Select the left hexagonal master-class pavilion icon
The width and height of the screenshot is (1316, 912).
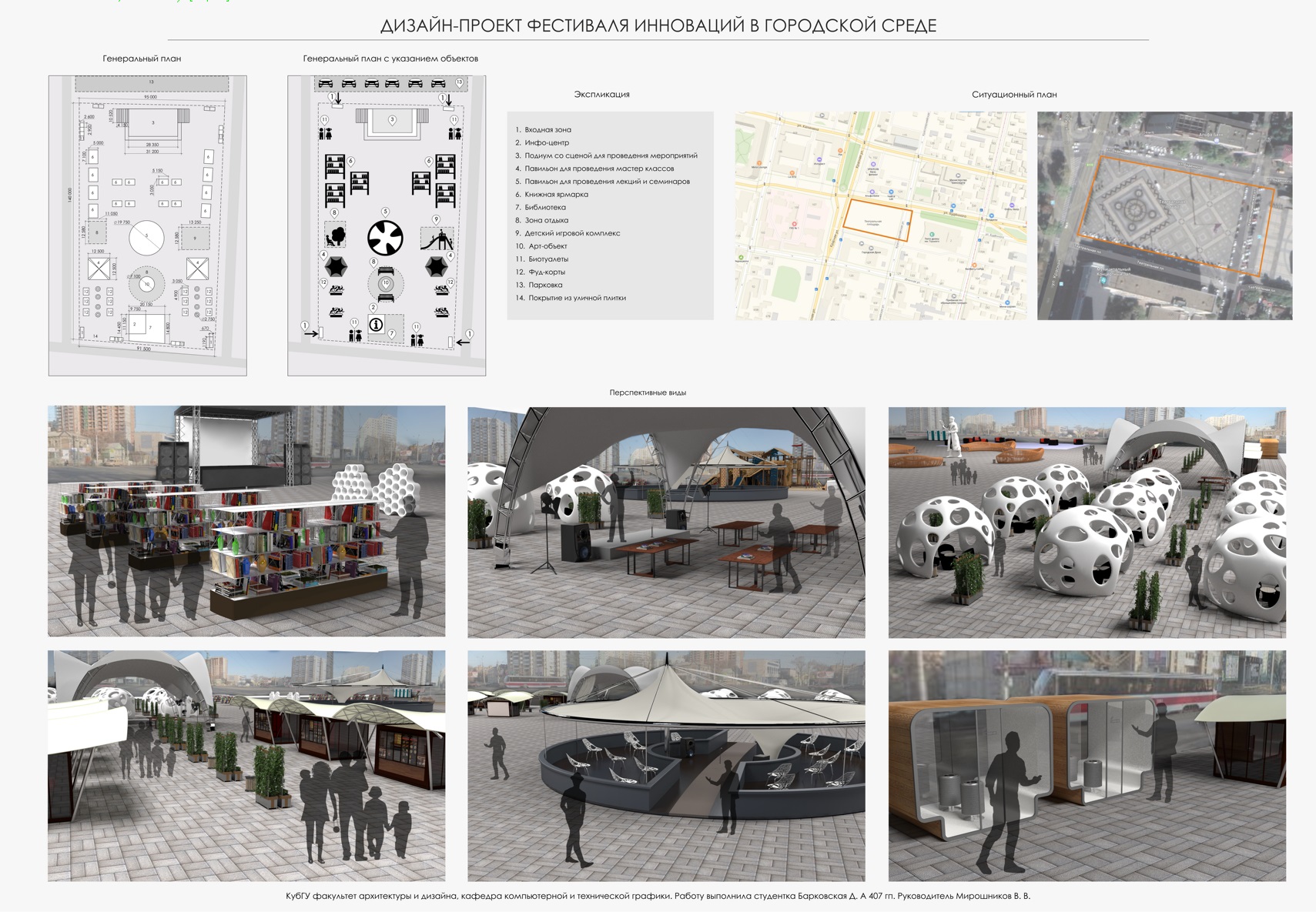[x=336, y=266]
